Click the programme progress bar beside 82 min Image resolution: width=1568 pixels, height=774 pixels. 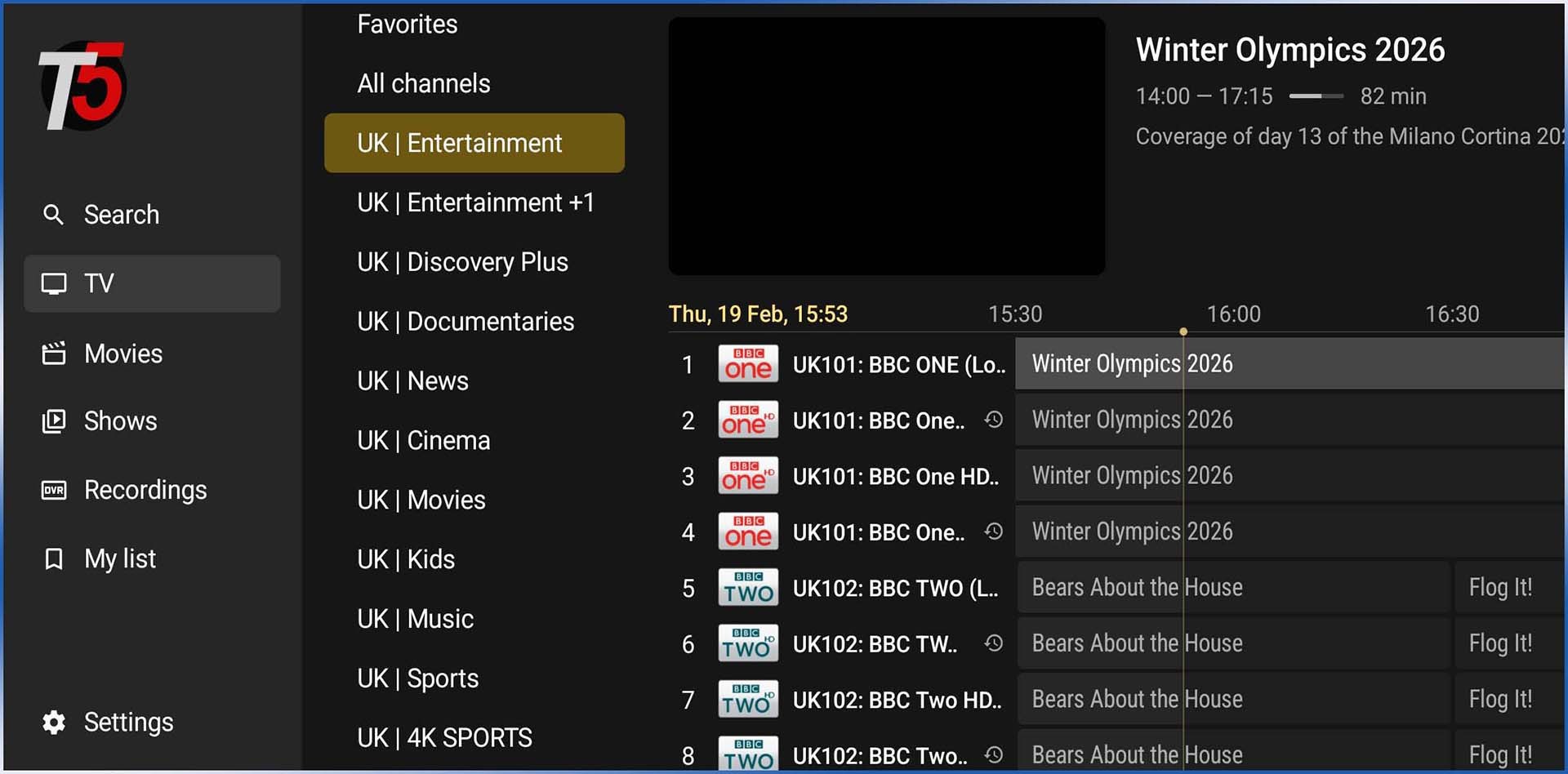click(x=1316, y=96)
